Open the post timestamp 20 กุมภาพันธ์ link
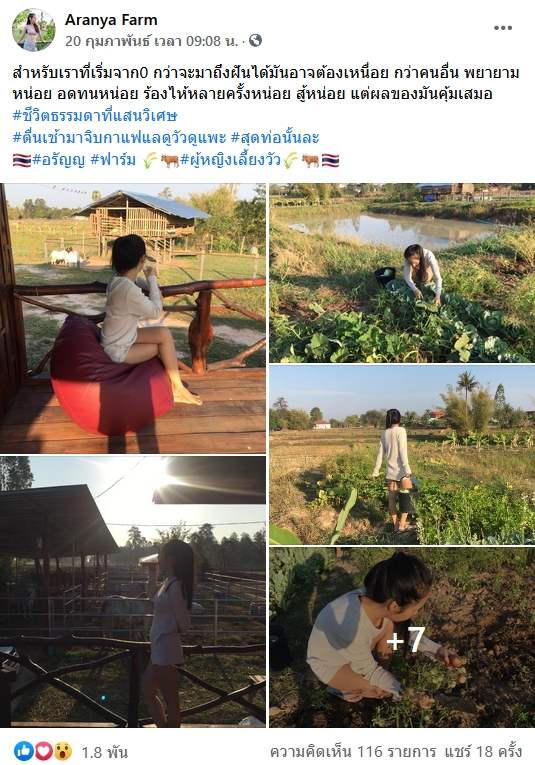The image size is (535, 765). (151, 41)
